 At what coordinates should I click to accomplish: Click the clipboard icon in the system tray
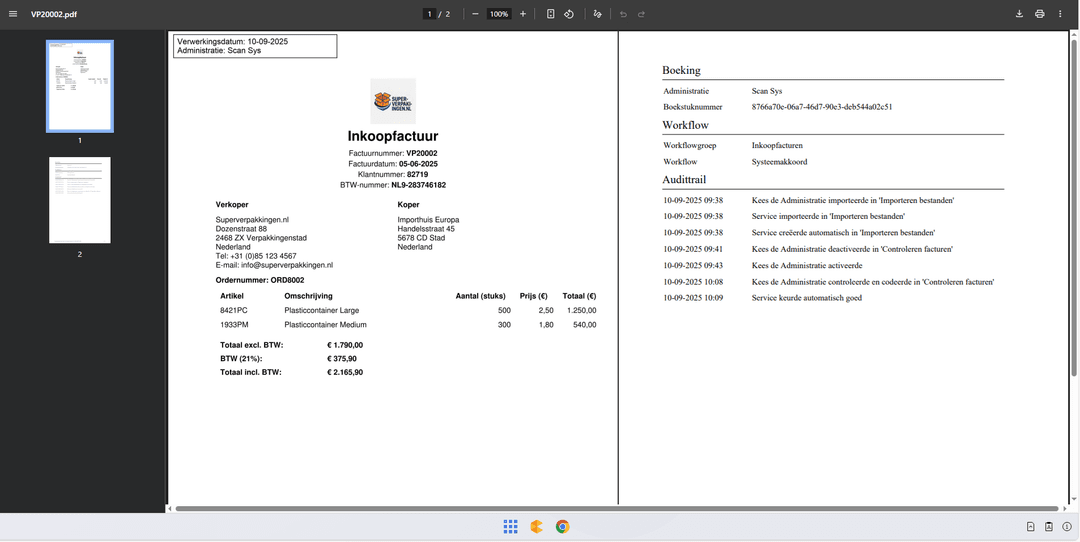(x=1049, y=527)
